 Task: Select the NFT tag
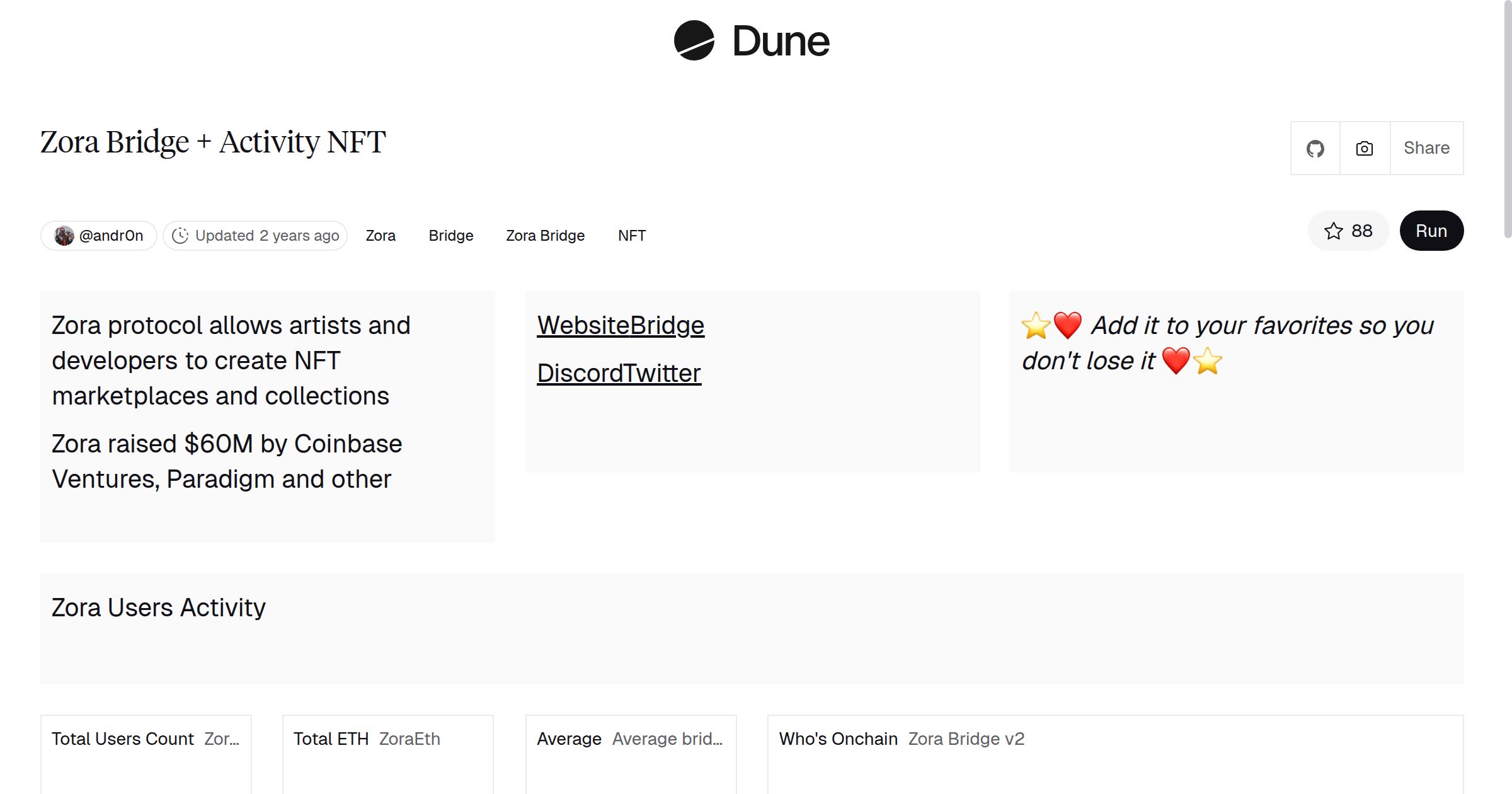click(x=631, y=236)
